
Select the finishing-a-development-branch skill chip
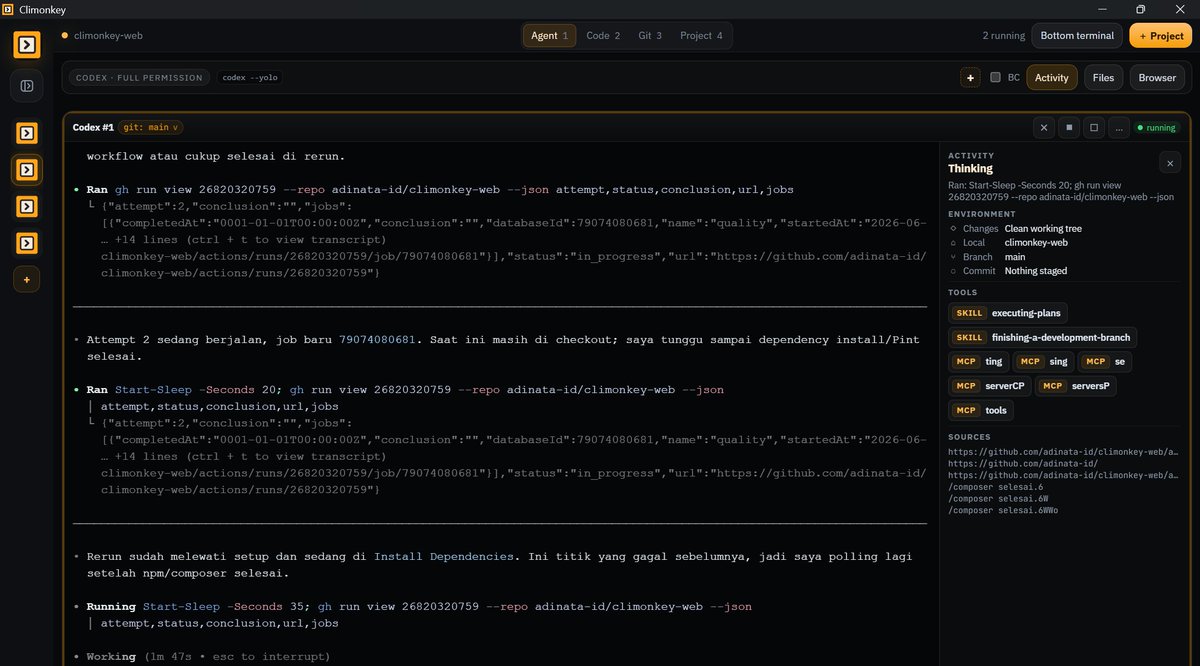(1043, 338)
